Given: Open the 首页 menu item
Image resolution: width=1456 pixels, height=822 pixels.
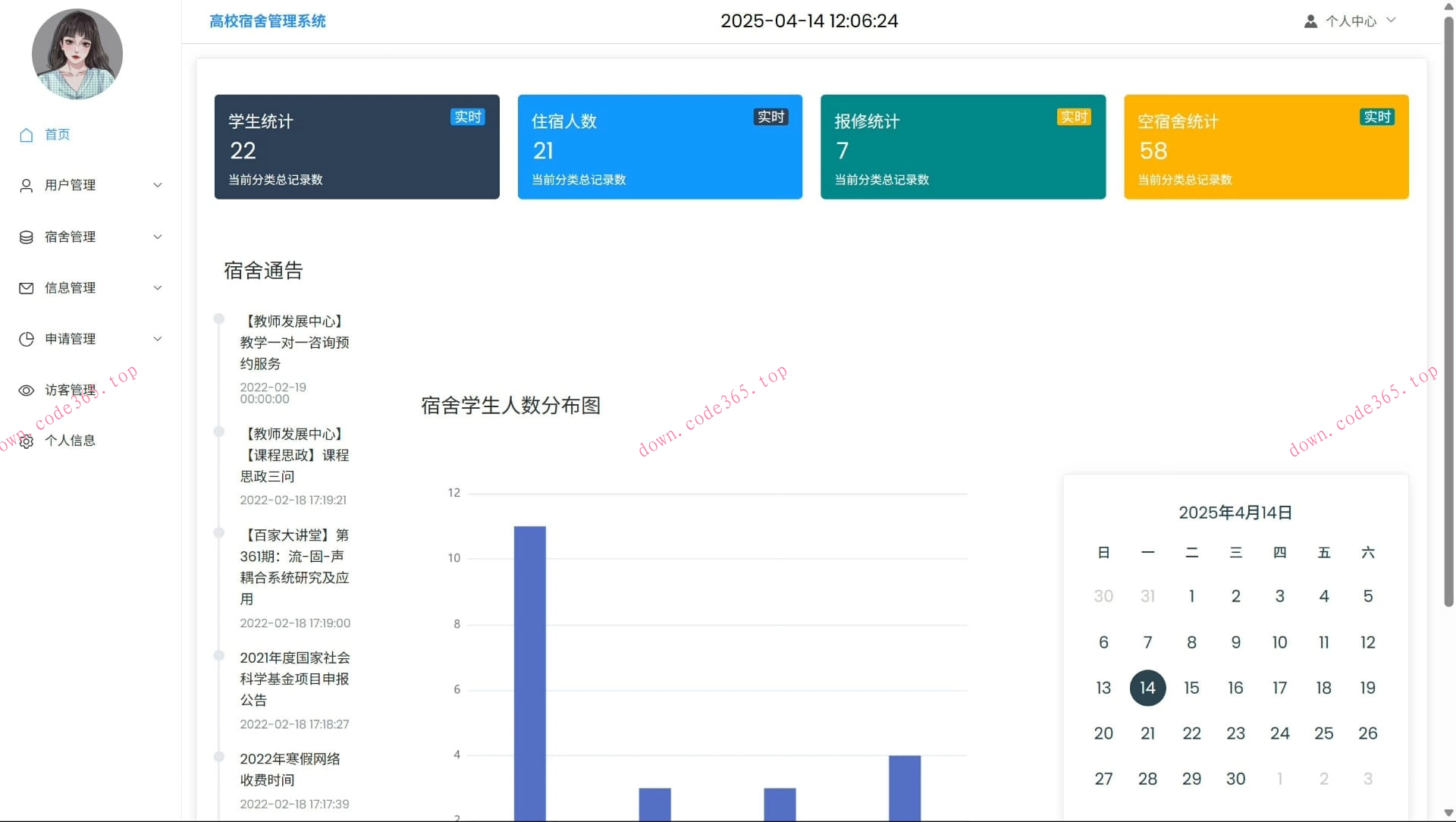Looking at the screenshot, I should 56,134.
